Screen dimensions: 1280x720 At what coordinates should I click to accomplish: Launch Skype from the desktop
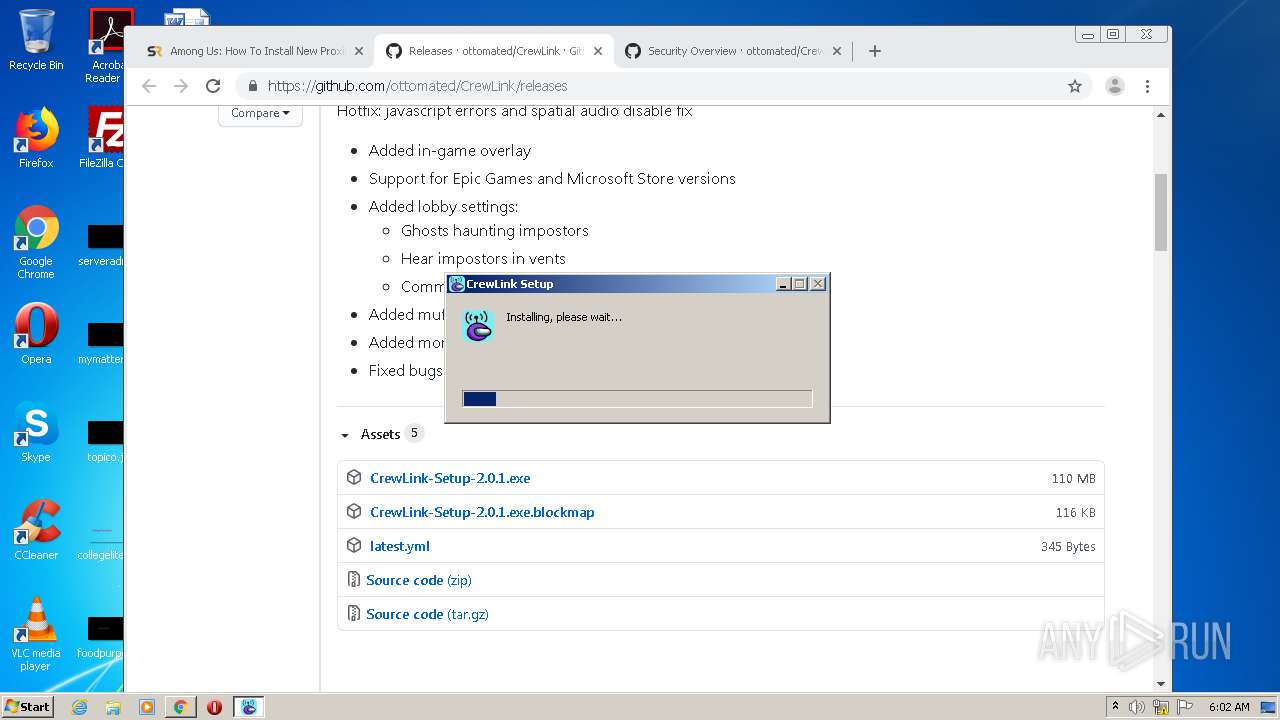(36, 432)
